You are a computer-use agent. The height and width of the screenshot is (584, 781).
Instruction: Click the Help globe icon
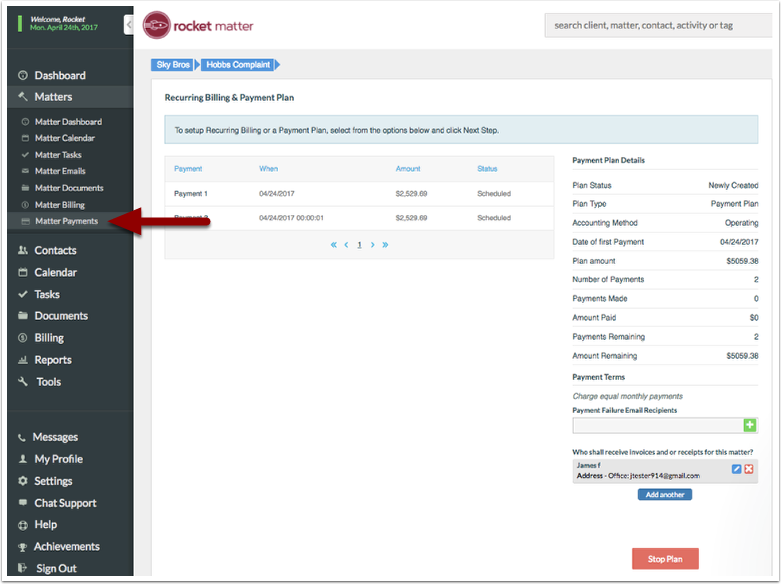(x=22, y=525)
